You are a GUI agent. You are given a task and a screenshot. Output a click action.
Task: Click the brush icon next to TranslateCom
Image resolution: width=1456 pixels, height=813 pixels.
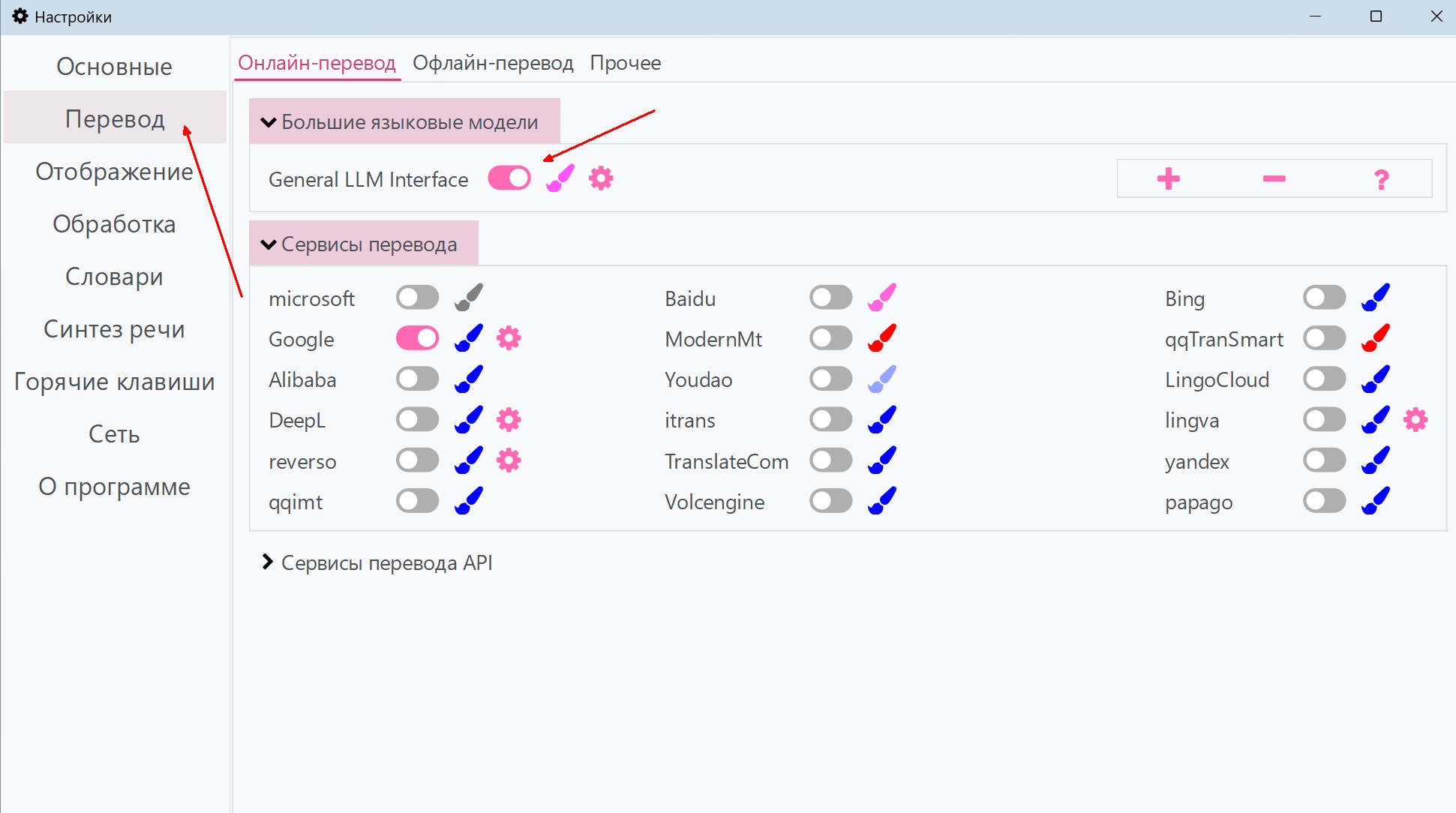tap(882, 460)
